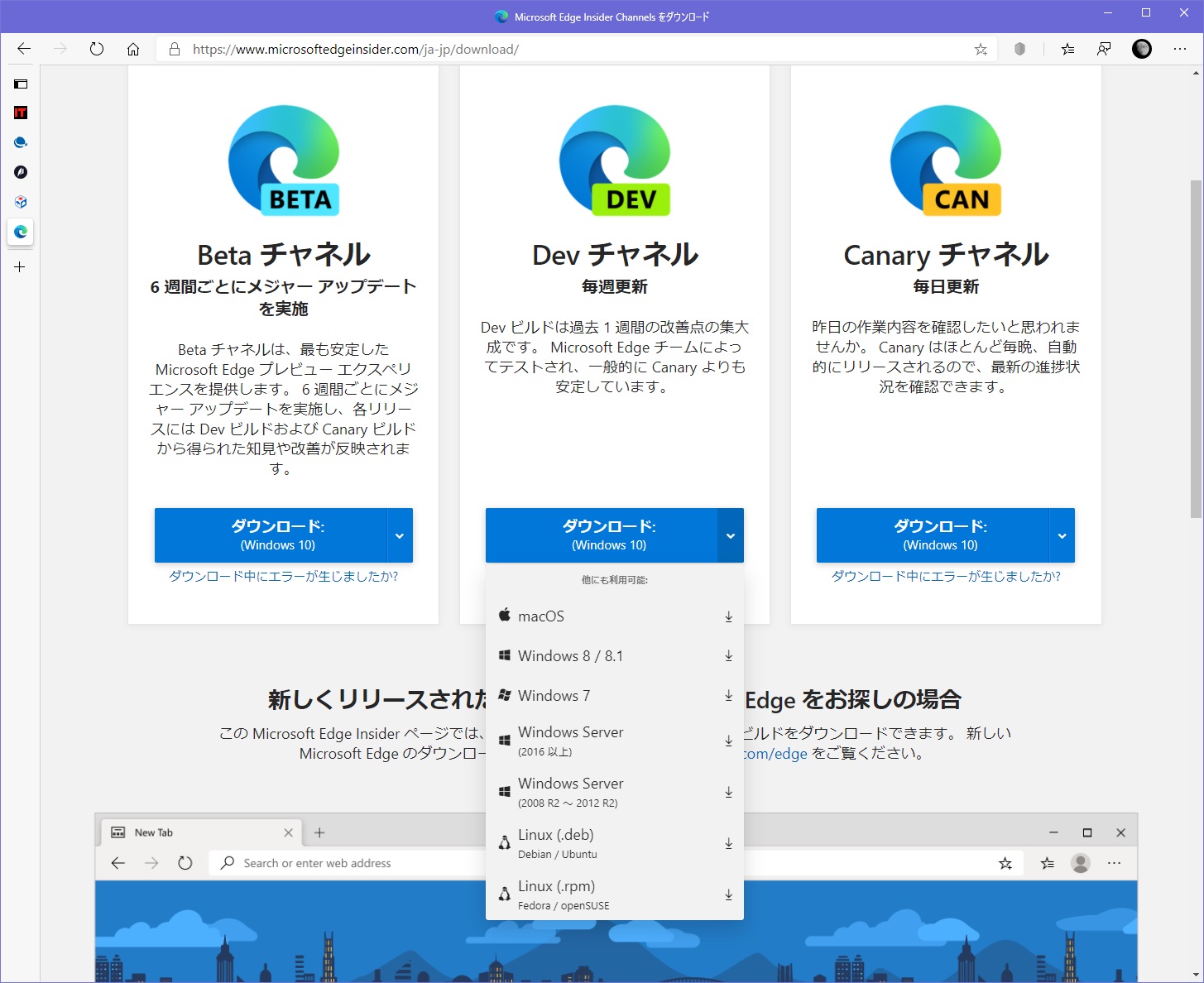Download Canary channel for Windows 10
The width and height of the screenshot is (1204, 983).
933,535
